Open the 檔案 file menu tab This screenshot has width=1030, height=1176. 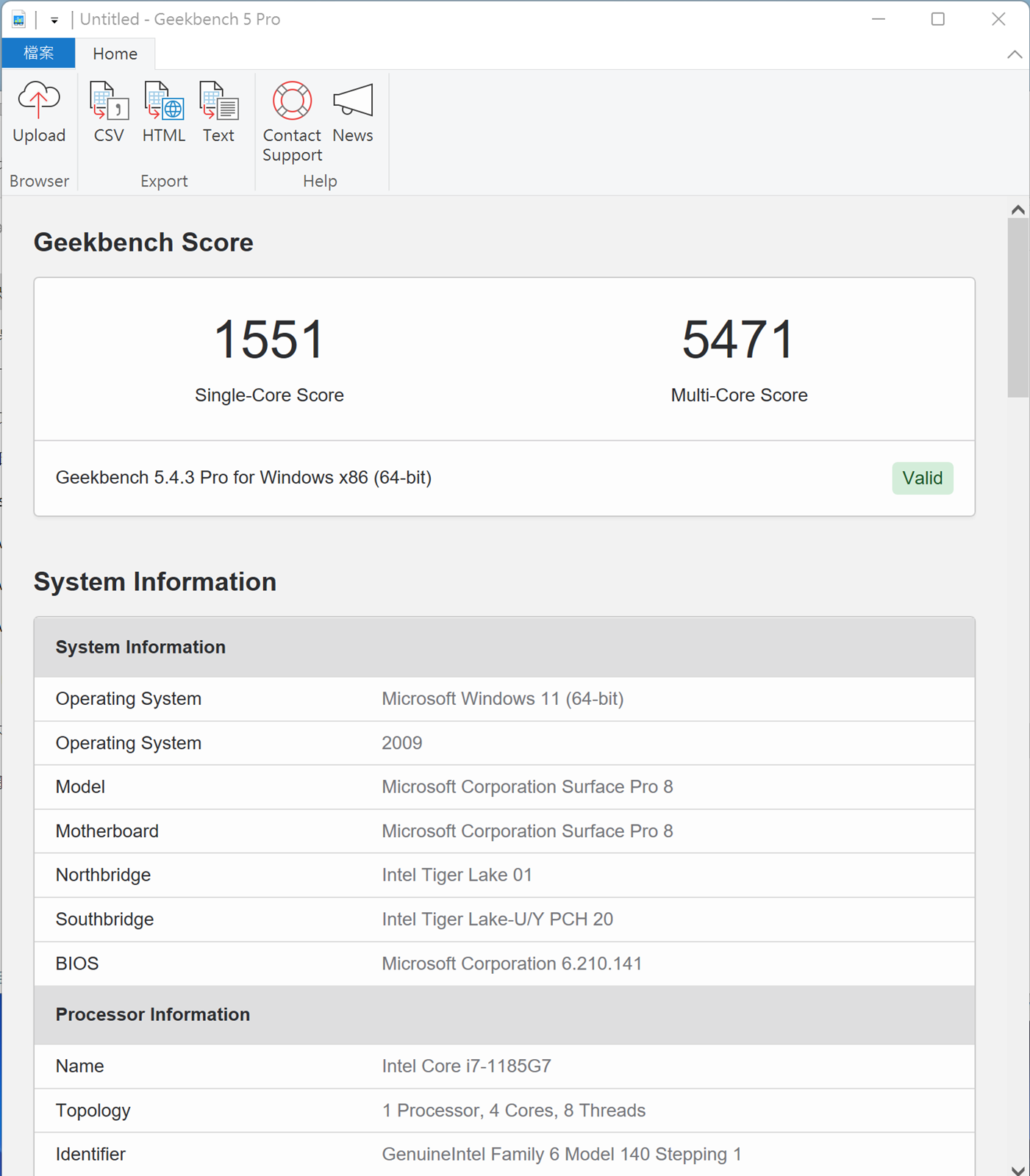pyautogui.click(x=38, y=53)
